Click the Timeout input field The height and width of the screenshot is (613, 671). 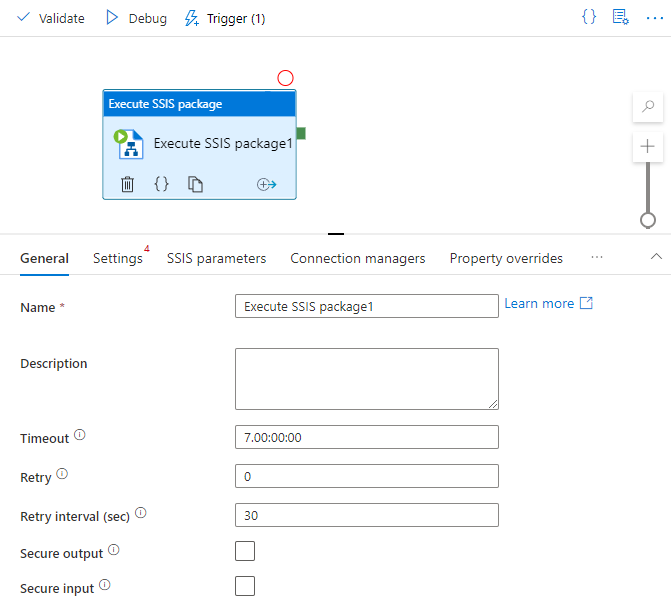click(x=367, y=437)
